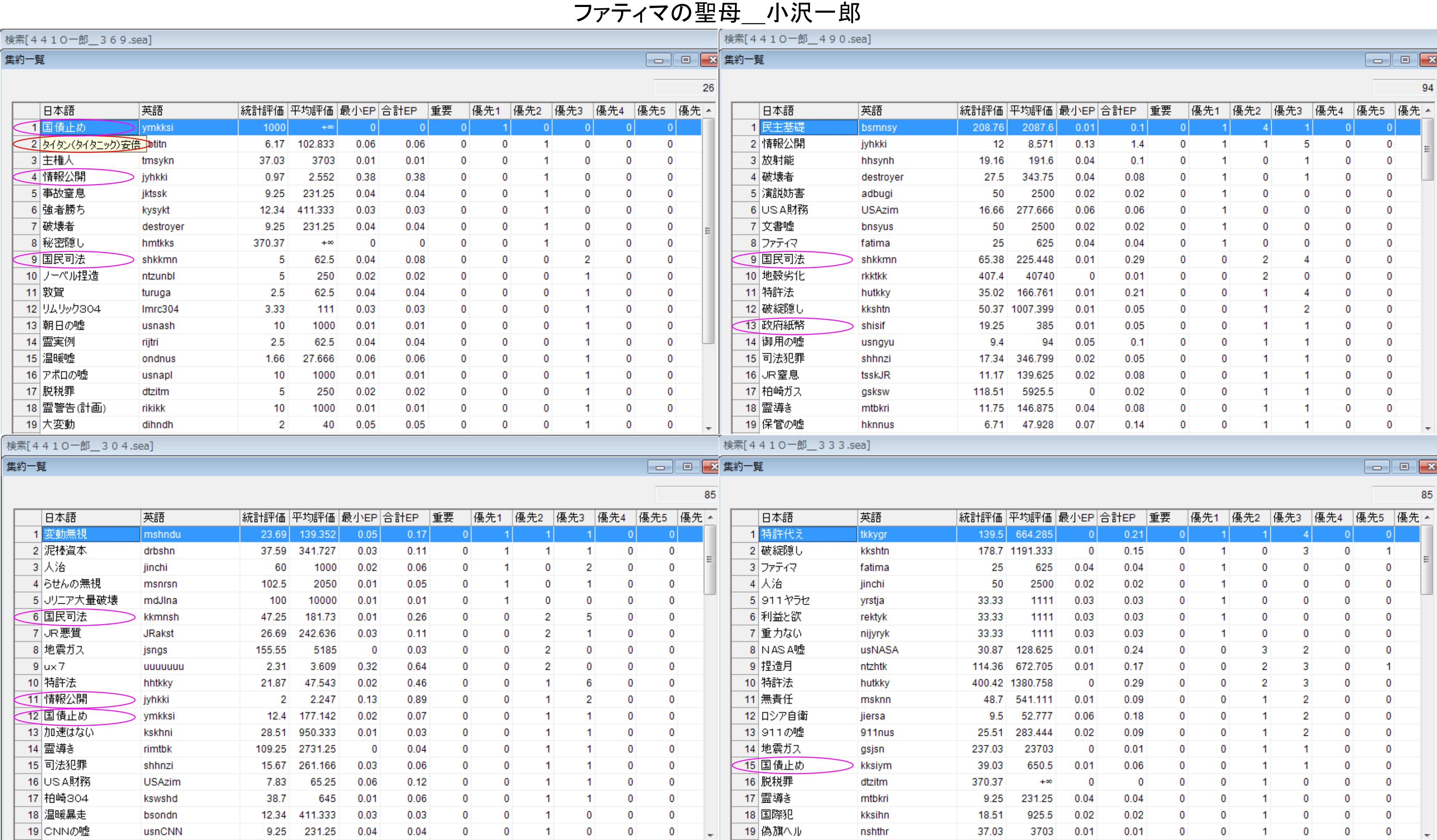The width and height of the screenshot is (1437, 840).
Task: Click vertical scrollbar thumb in 369.sea table
Action: [708, 231]
